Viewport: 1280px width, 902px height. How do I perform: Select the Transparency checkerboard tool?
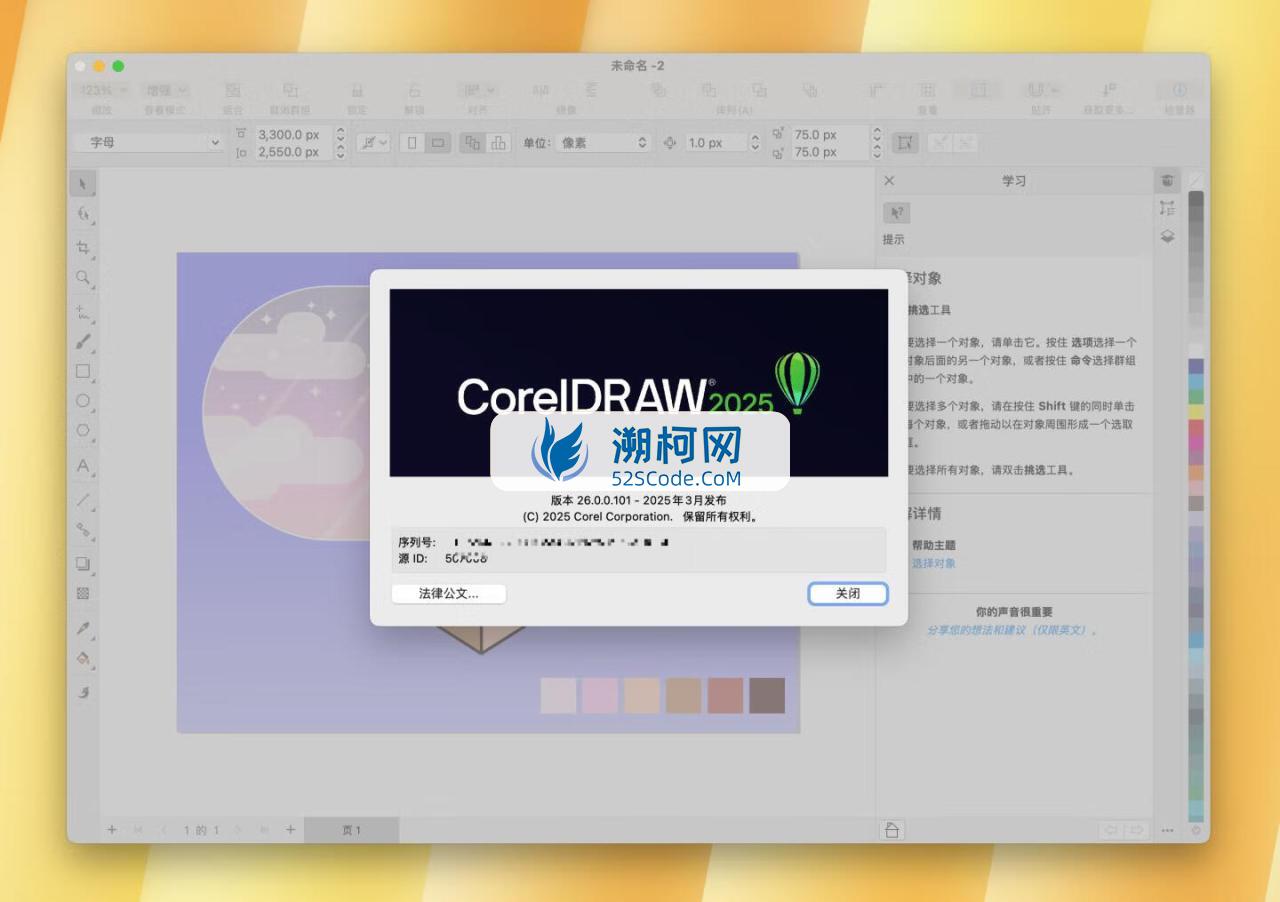(83, 593)
